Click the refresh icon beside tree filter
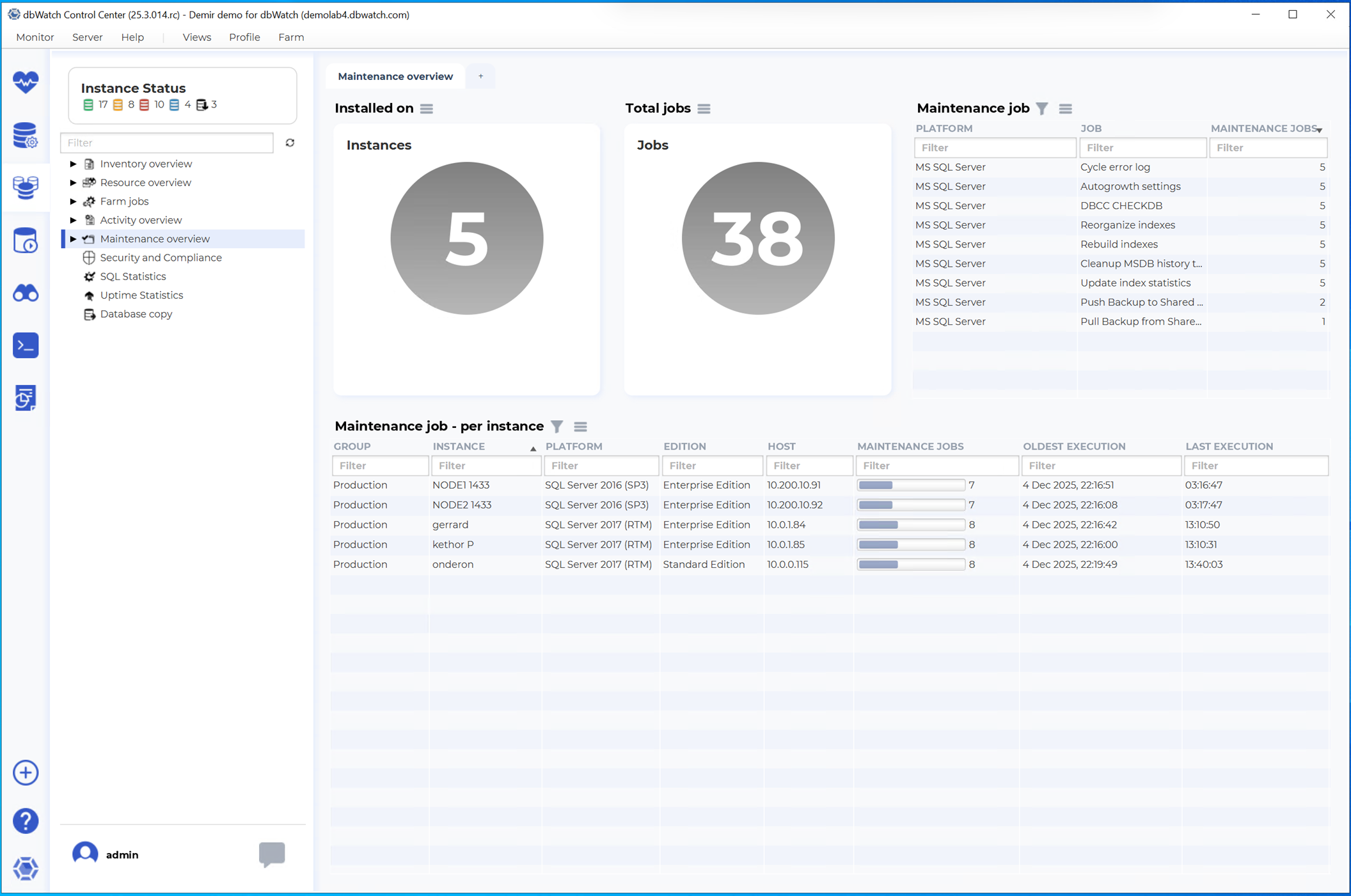The width and height of the screenshot is (1351, 896). (290, 143)
